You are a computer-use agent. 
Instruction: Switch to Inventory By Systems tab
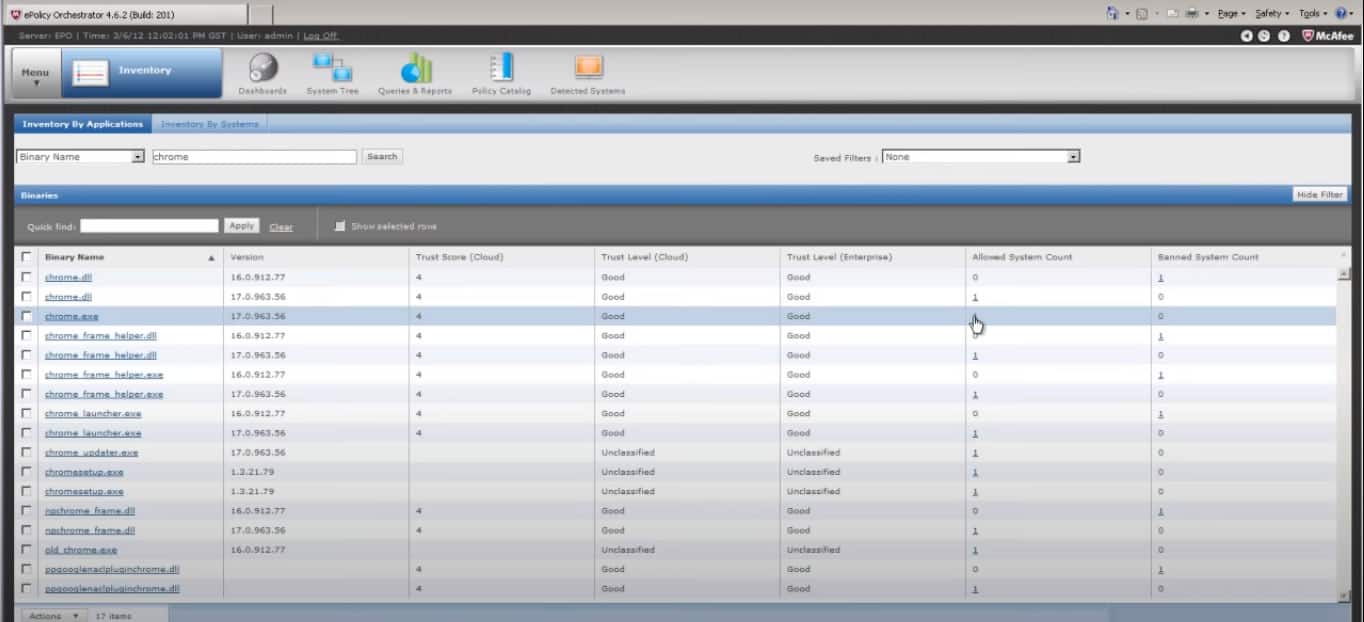click(x=209, y=124)
